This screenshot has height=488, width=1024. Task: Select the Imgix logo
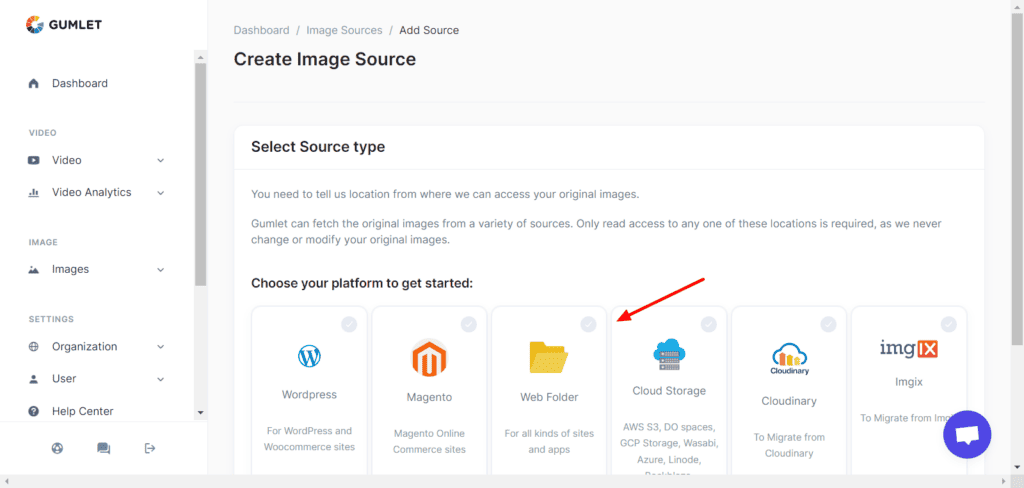click(908, 349)
